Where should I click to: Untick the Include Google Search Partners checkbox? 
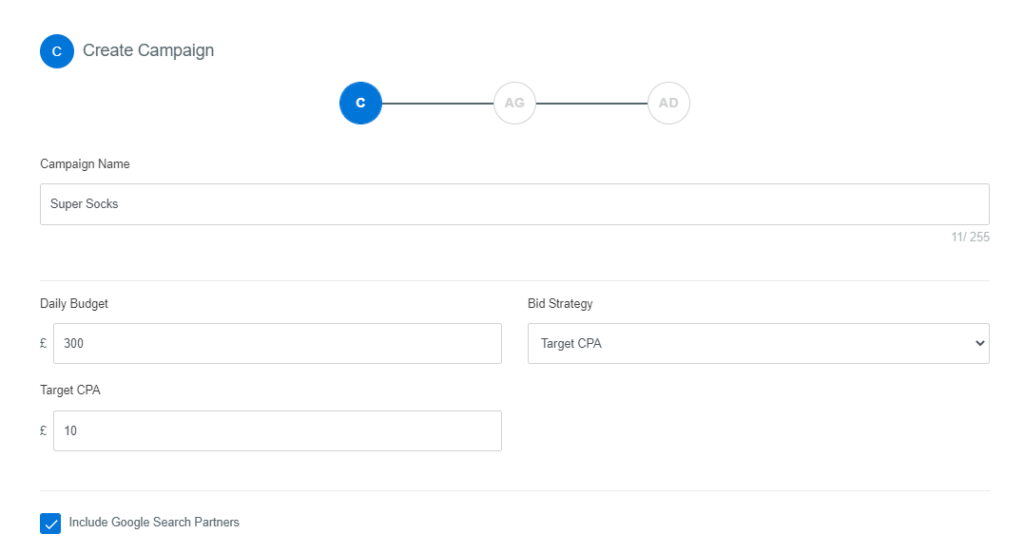[50, 523]
